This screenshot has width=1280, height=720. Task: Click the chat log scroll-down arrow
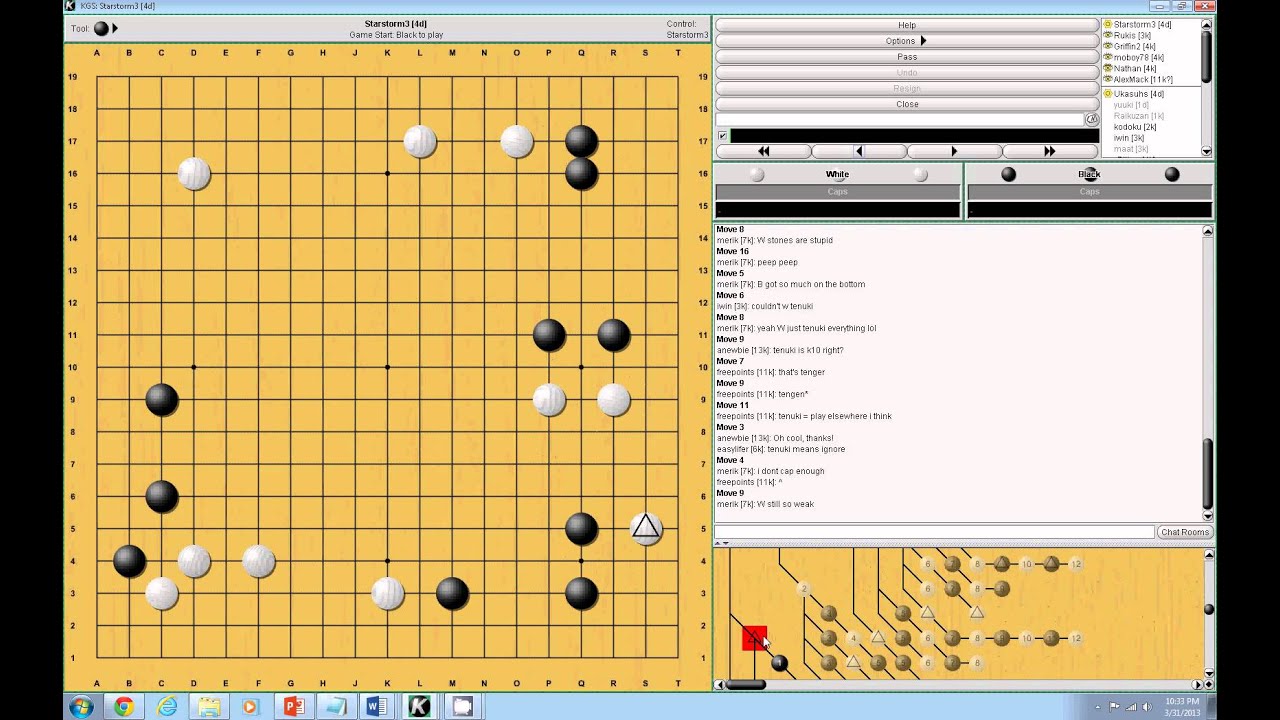(1207, 516)
